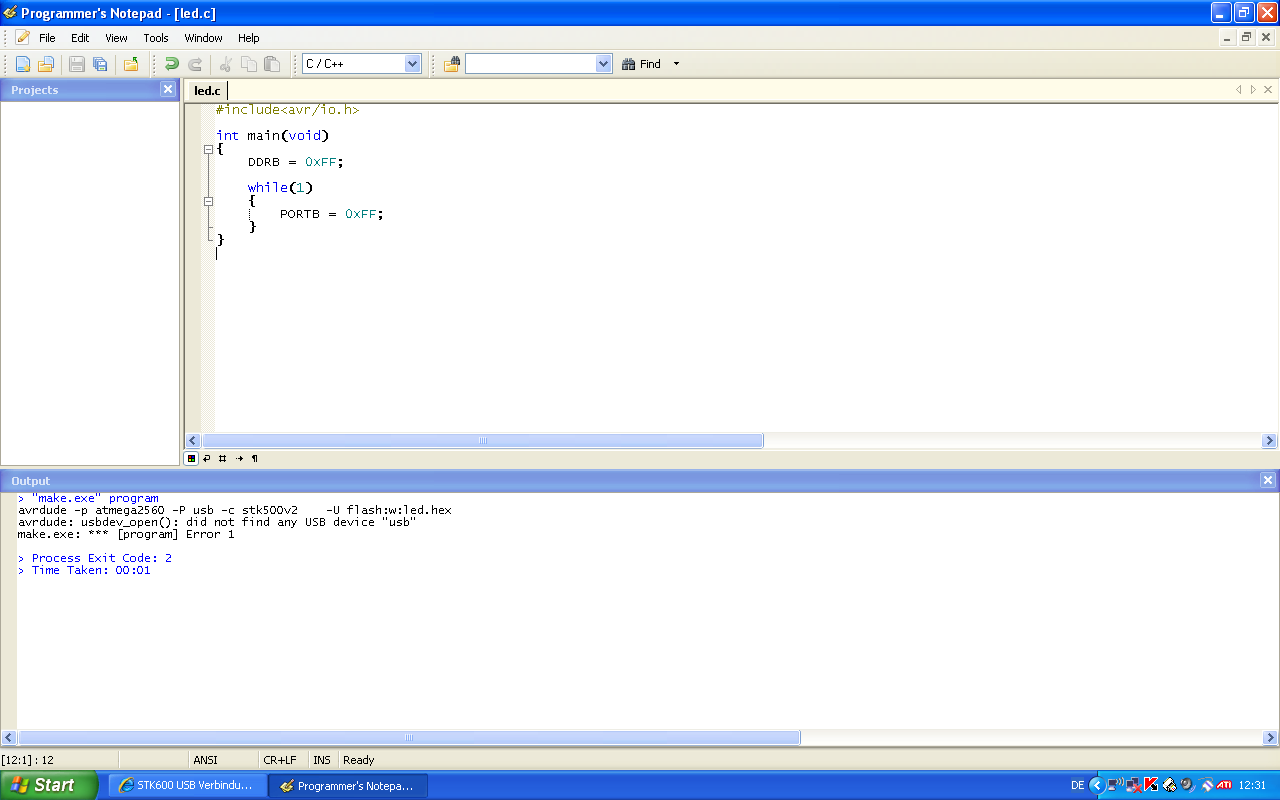Screen dimensions: 1280x800
Task: Click Output pane scrollbar right arrow
Action: (x=1269, y=737)
